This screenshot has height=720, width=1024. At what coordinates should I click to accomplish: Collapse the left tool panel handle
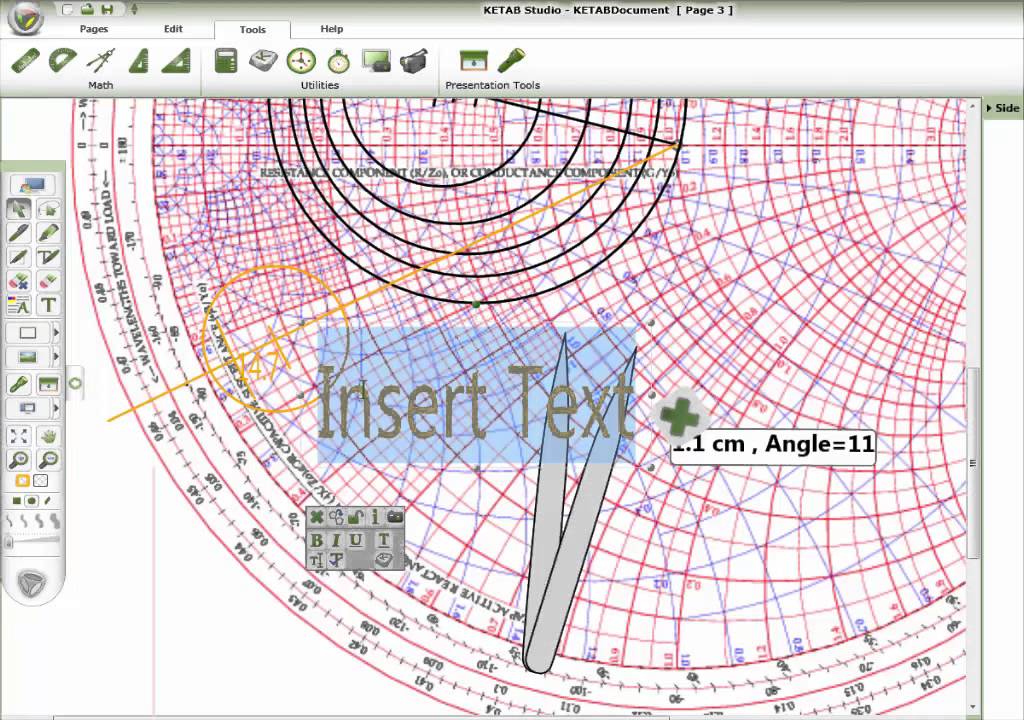point(75,383)
